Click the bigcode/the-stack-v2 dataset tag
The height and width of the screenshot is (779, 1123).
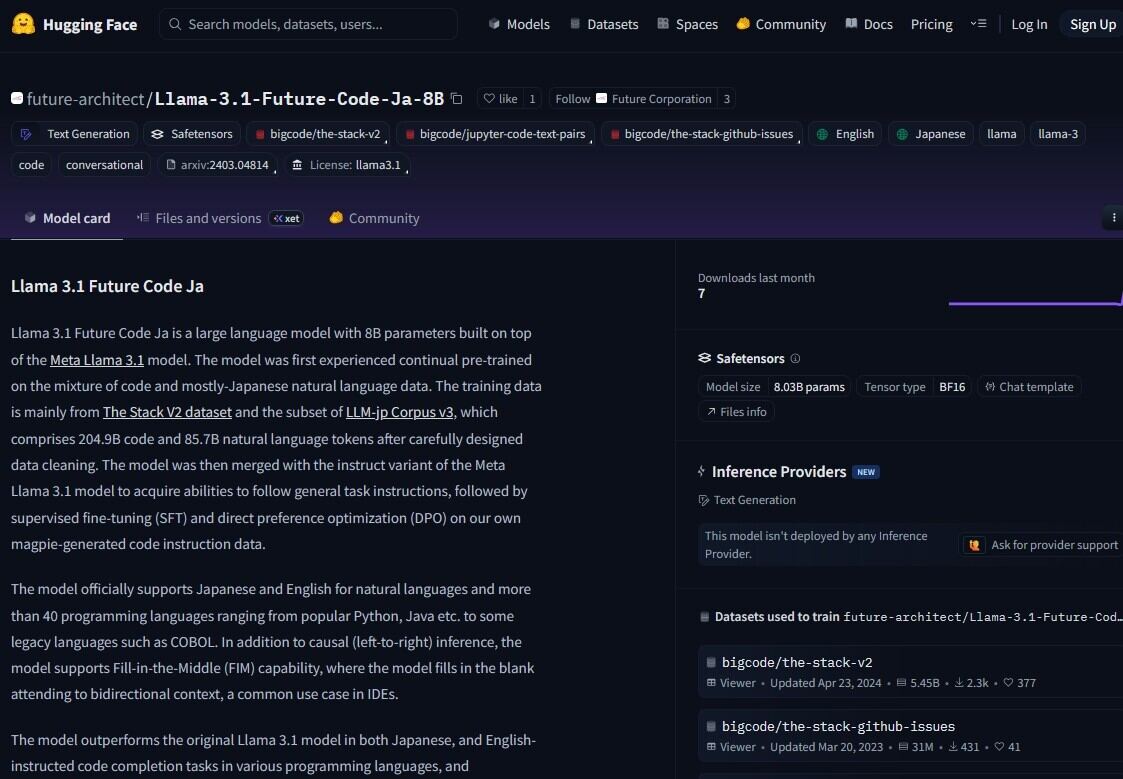(x=318, y=134)
